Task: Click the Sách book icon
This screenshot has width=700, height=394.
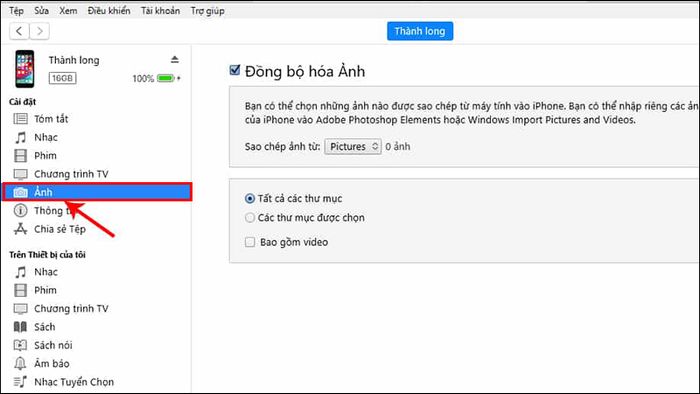Action: [x=21, y=327]
